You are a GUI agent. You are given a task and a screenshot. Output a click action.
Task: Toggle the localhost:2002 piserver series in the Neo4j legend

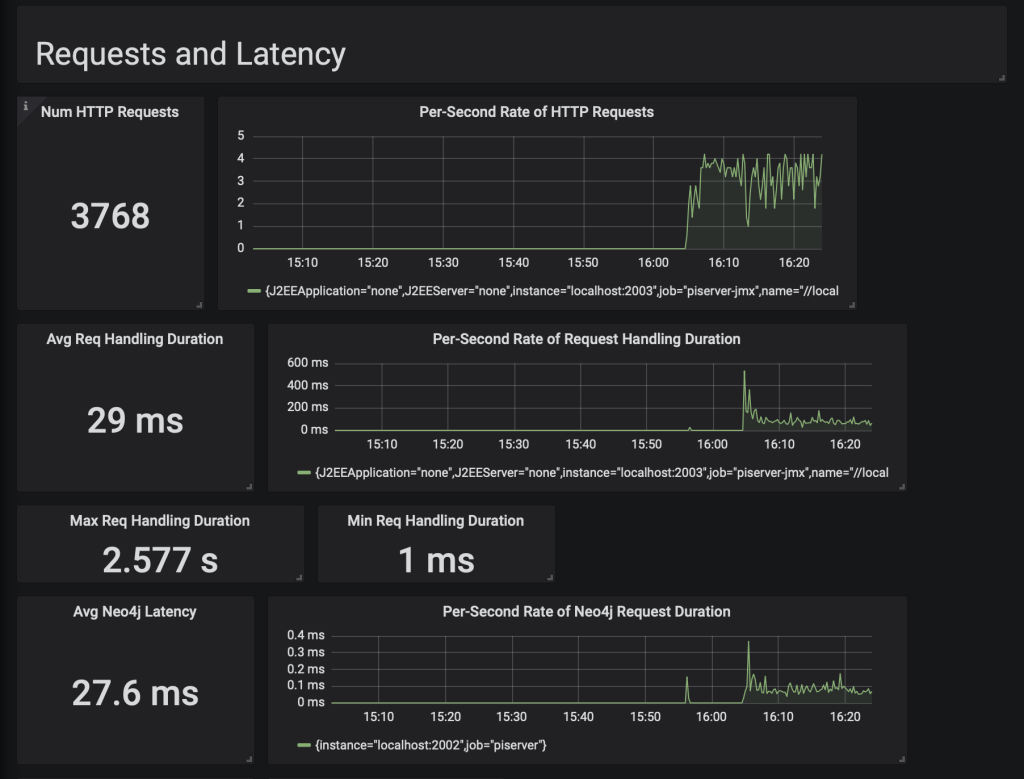click(431, 745)
